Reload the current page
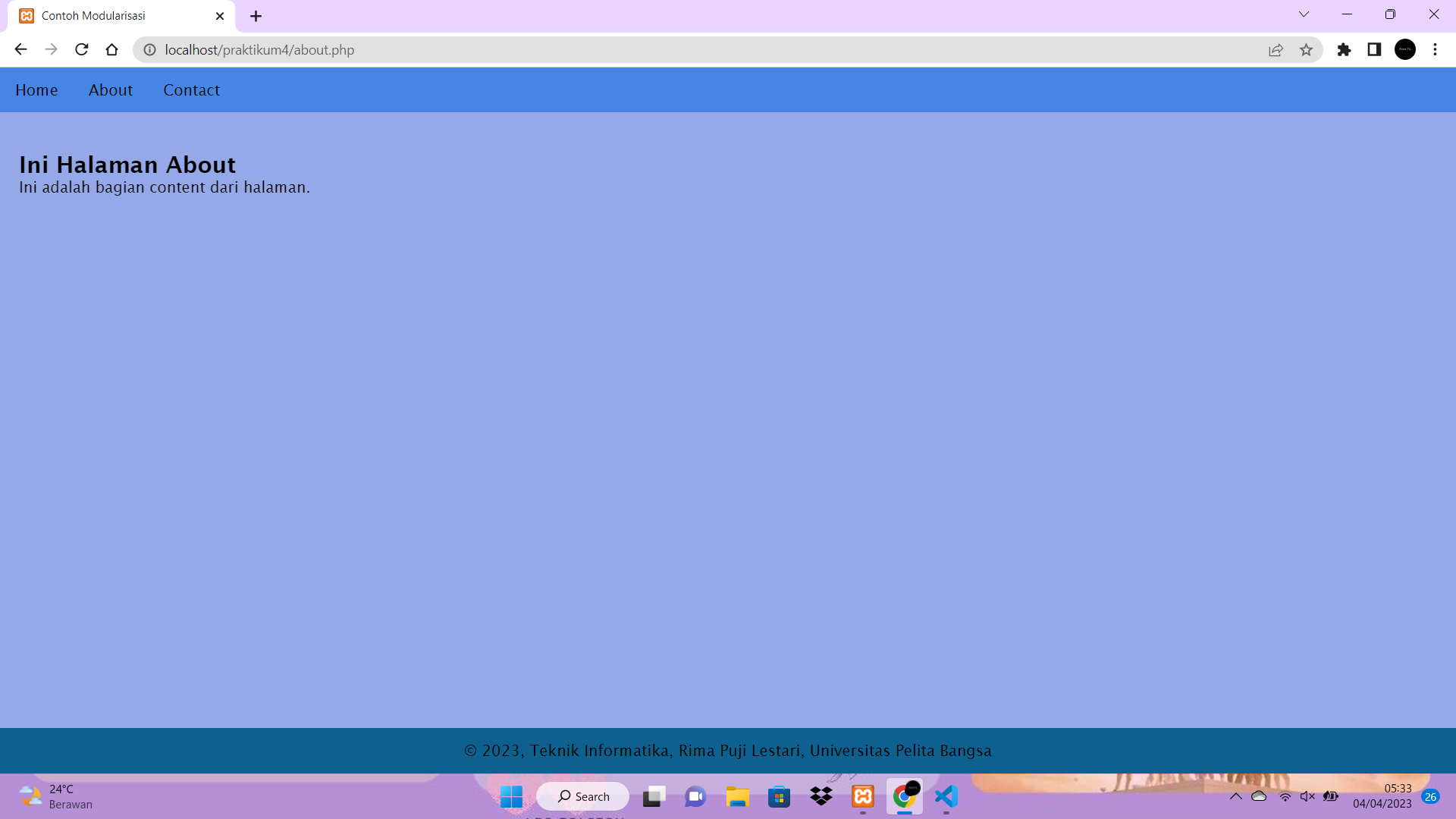The image size is (1456, 819). pyautogui.click(x=82, y=49)
